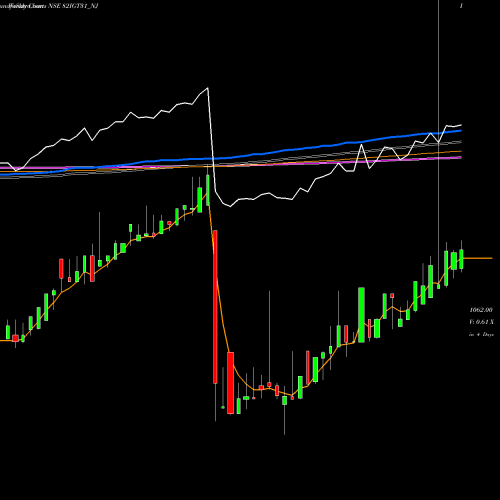The image size is (500, 500).
Task: Click the NSE 821GTS1_NI symbol title
Action: (x=74, y=6)
